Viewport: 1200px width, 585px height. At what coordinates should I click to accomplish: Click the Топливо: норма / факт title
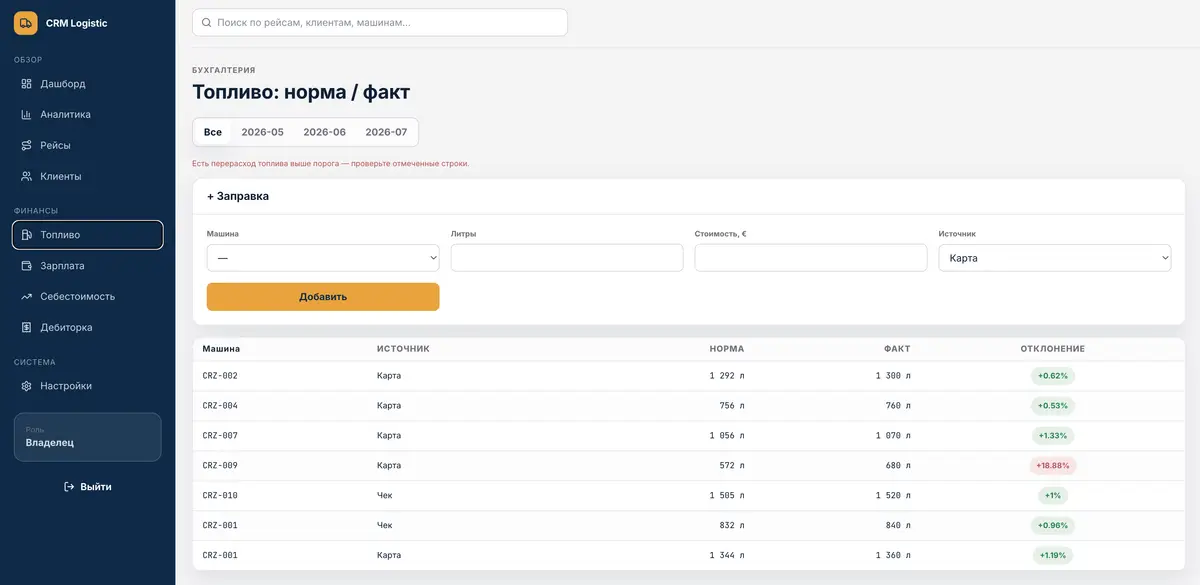(x=301, y=92)
